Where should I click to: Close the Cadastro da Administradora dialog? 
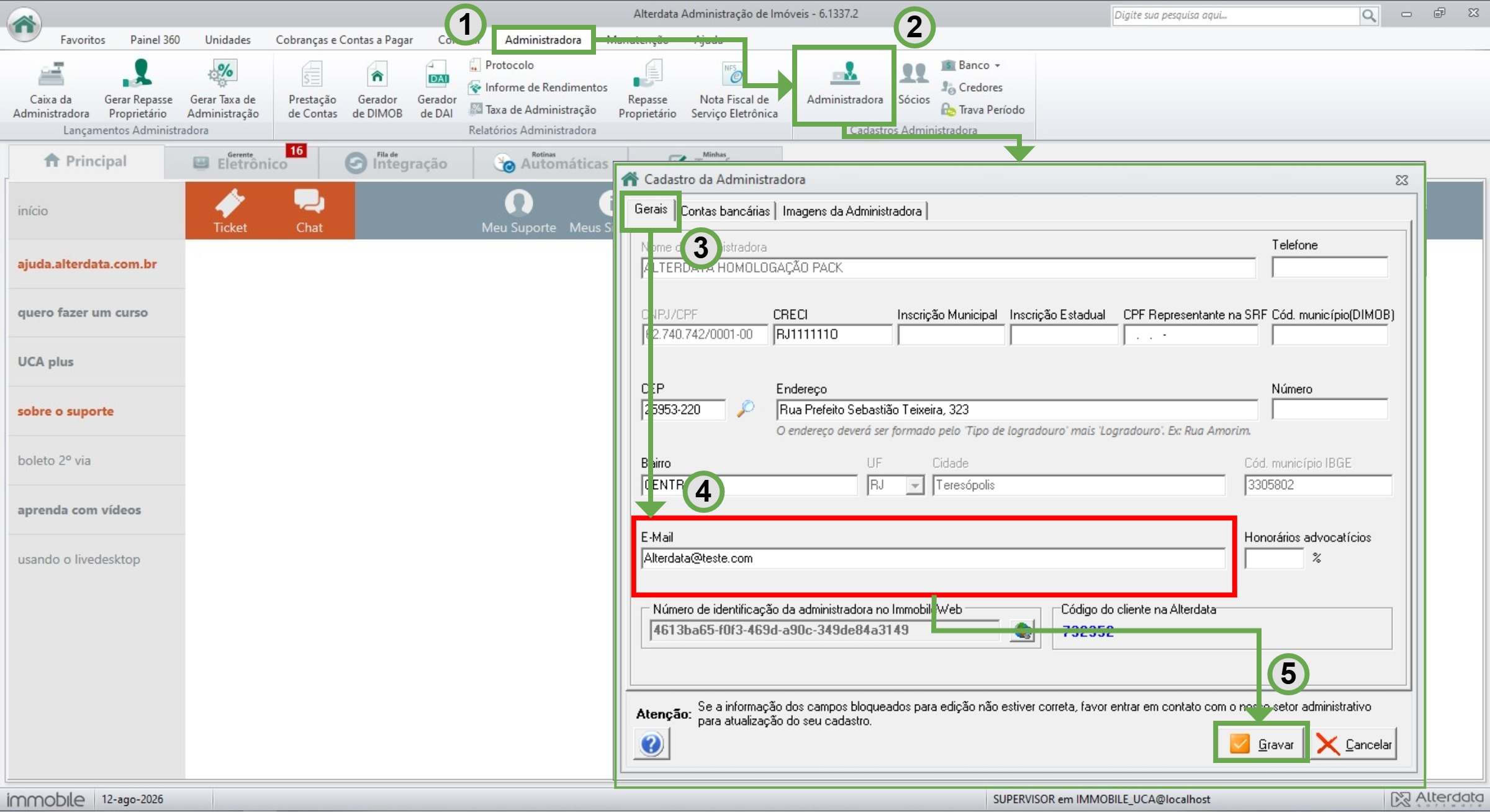pyautogui.click(x=1401, y=180)
